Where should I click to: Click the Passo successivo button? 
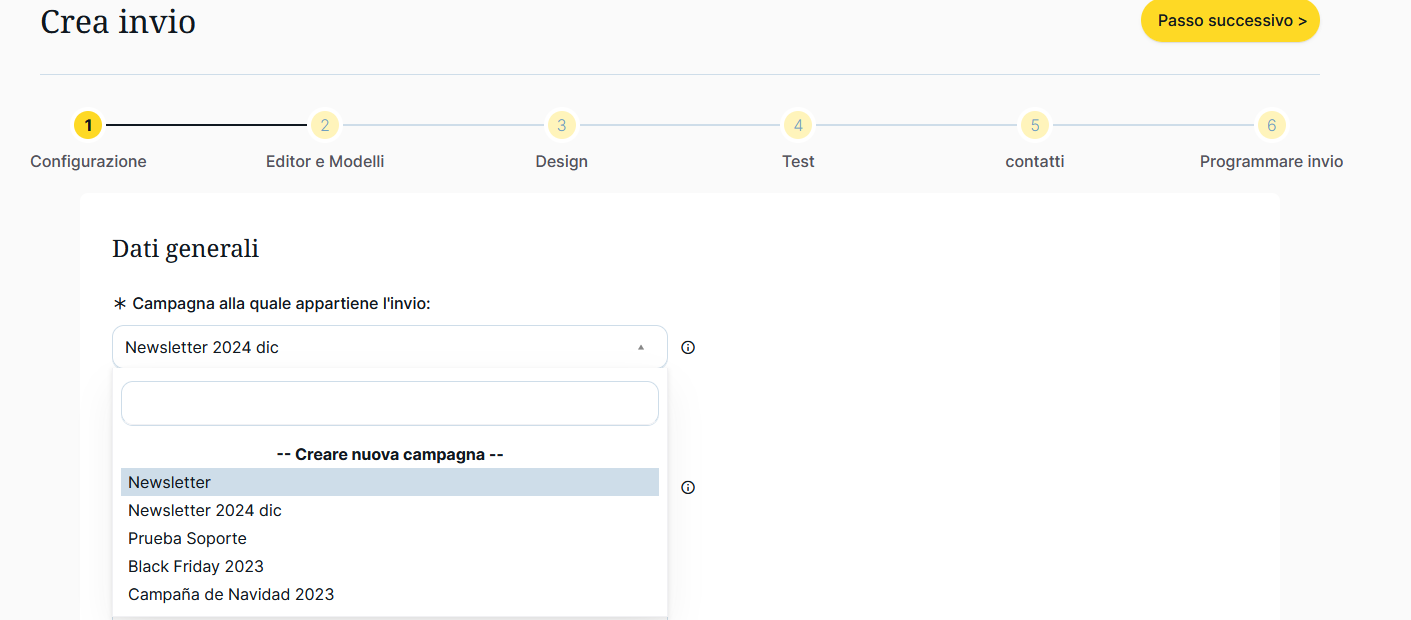click(x=1230, y=21)
